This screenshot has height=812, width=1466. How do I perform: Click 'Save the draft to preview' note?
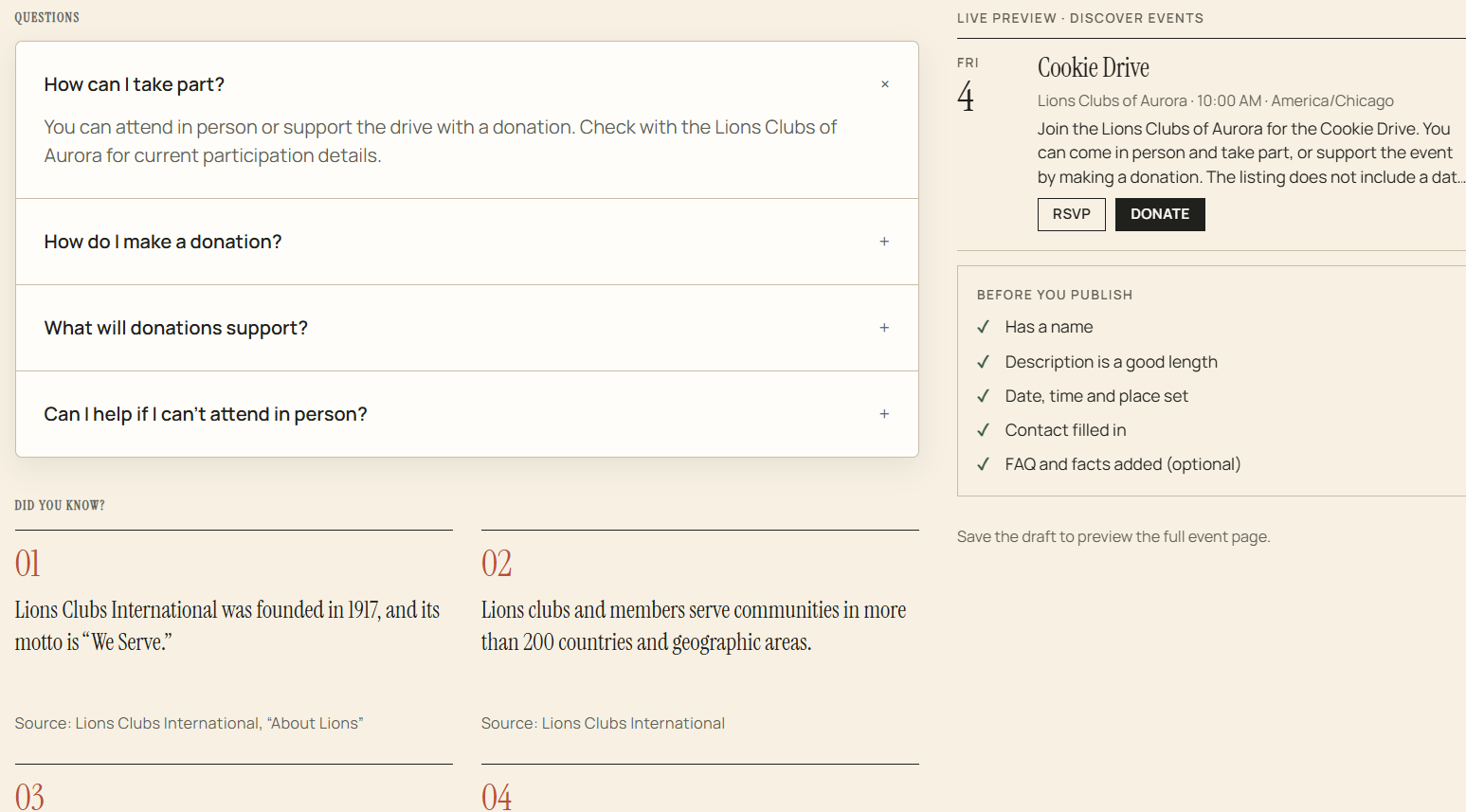point(1113,536)
